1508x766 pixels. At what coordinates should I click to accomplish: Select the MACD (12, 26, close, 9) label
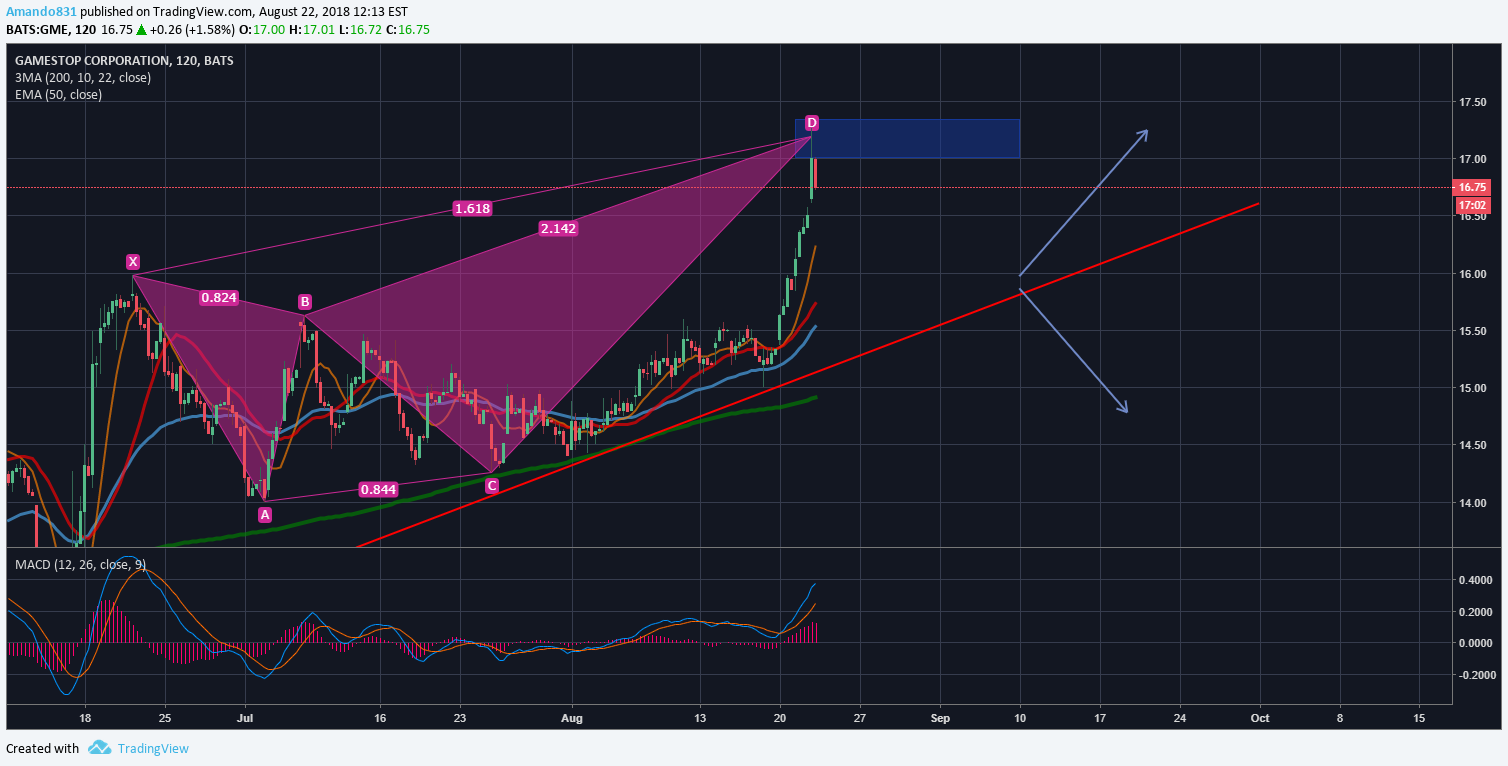point(81,564)
